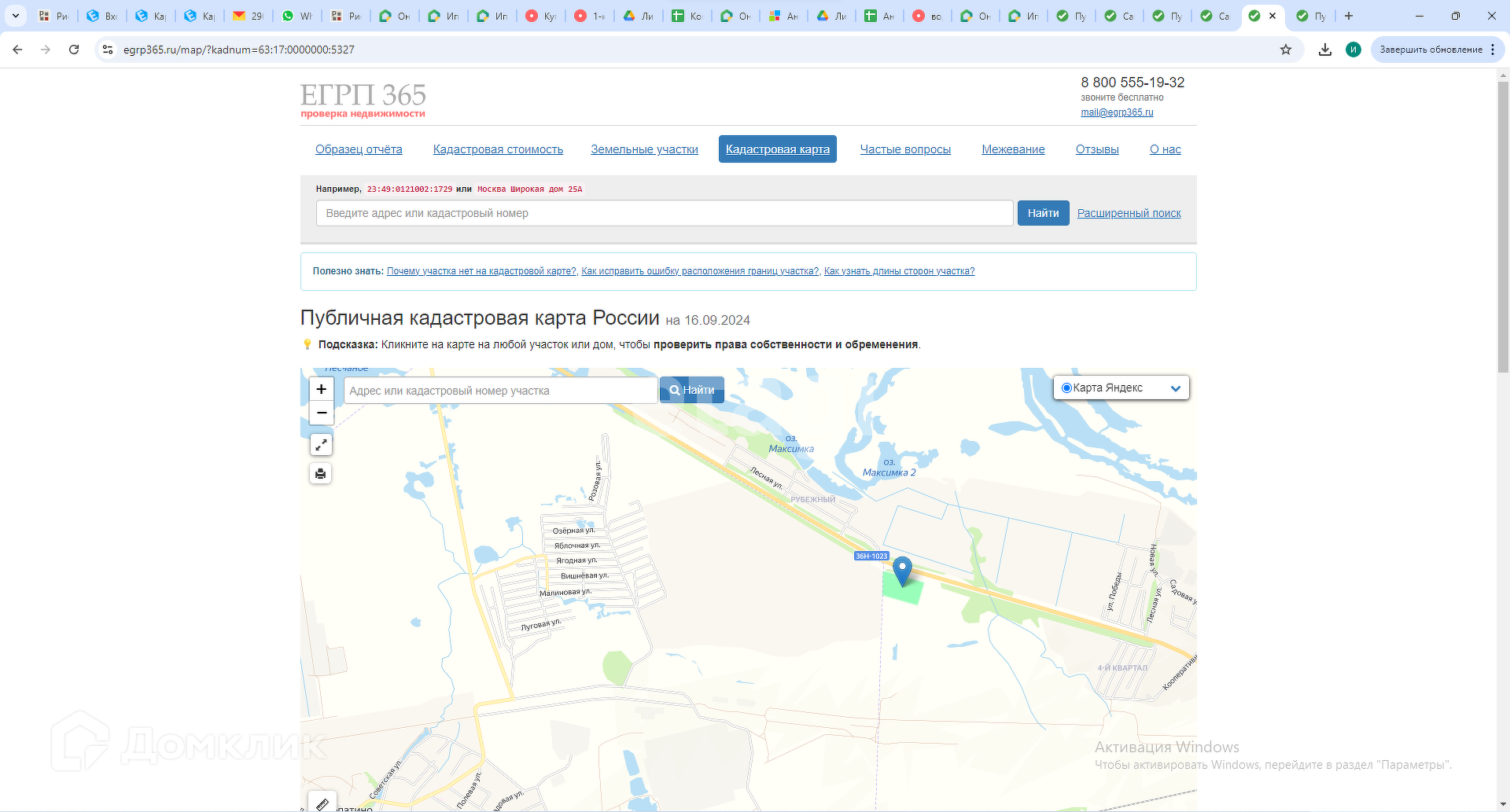Click the оз. Максимка 2 lake label
This screenshot has width=1510, height=812.
click(889, 468)
